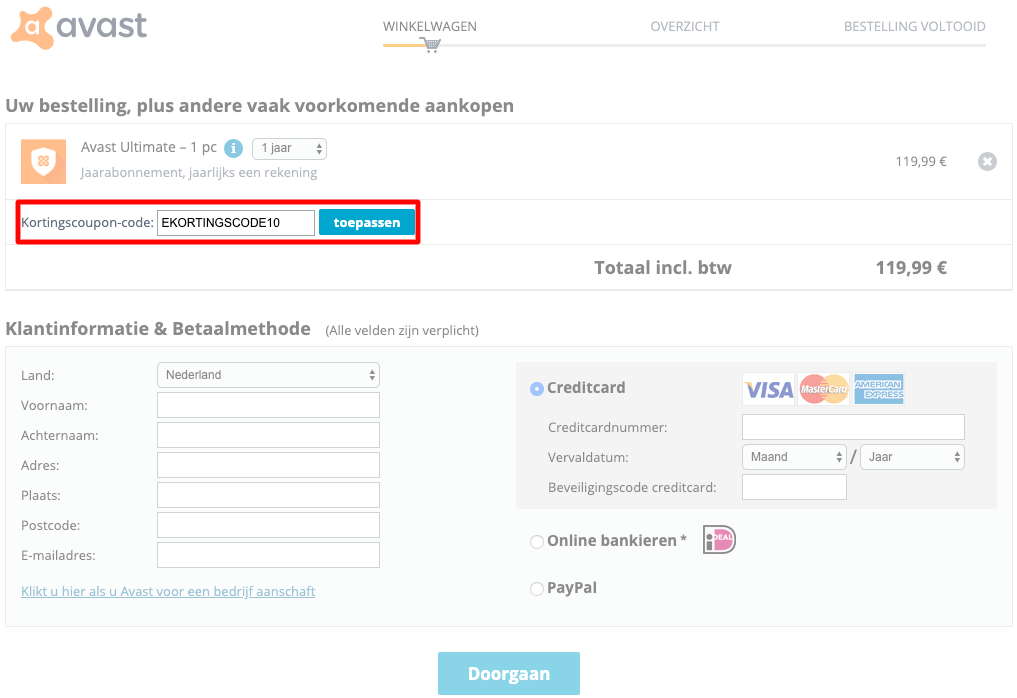Click the Avast Ultimate row price 119,99 €
The height and width of the screenshot is (698, 1017).
pyautogui.click(x=921, y=162)
